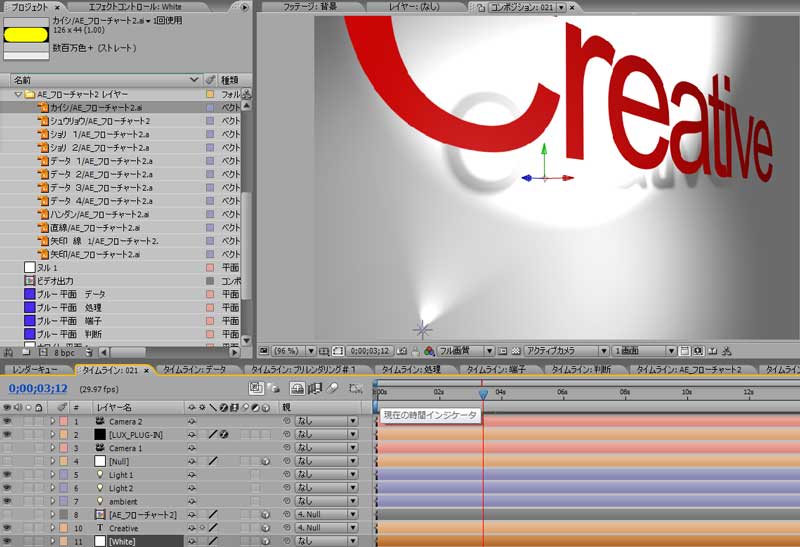Open the comp flowchart view icon in viewer footer
800x547 pixels.
[x=728, y=351]
